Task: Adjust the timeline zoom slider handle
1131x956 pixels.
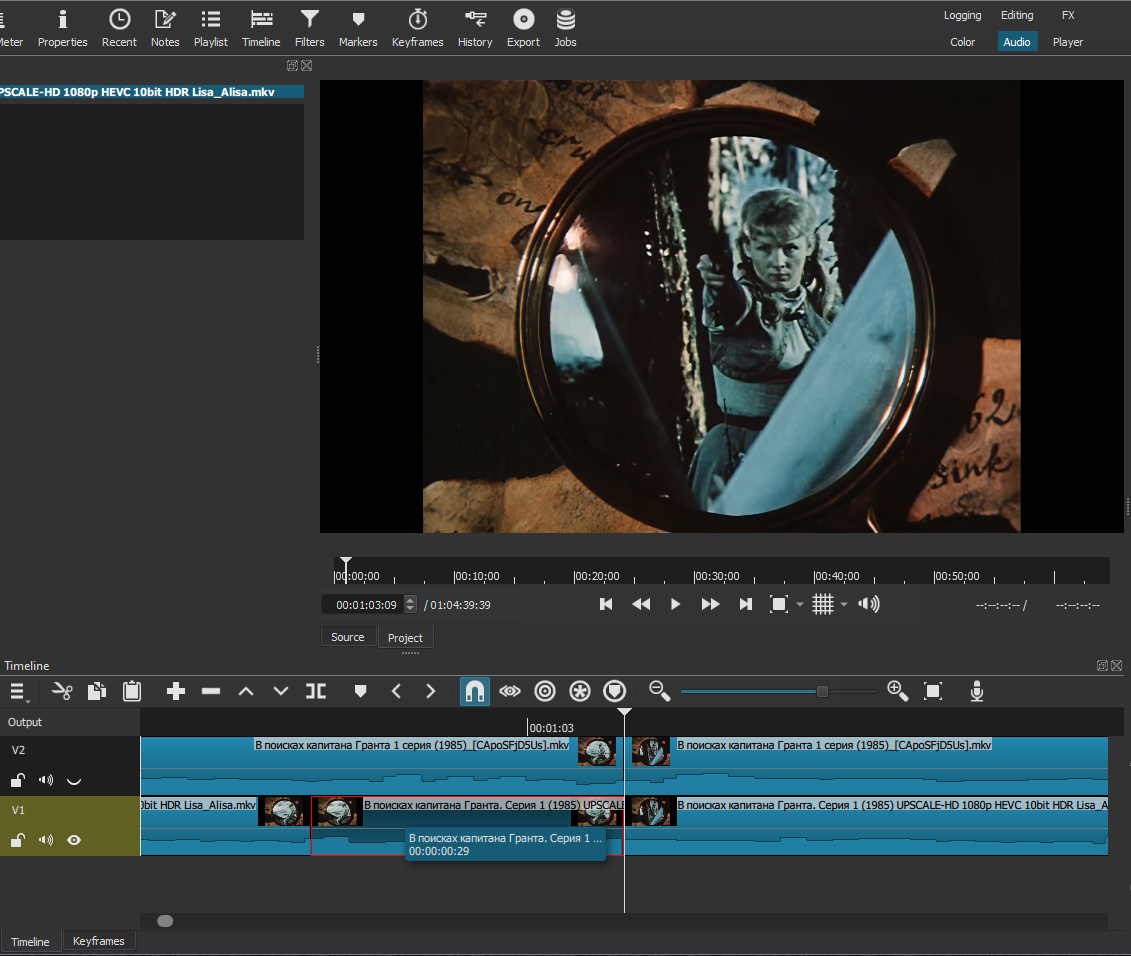Action: (x=822, y=692)
